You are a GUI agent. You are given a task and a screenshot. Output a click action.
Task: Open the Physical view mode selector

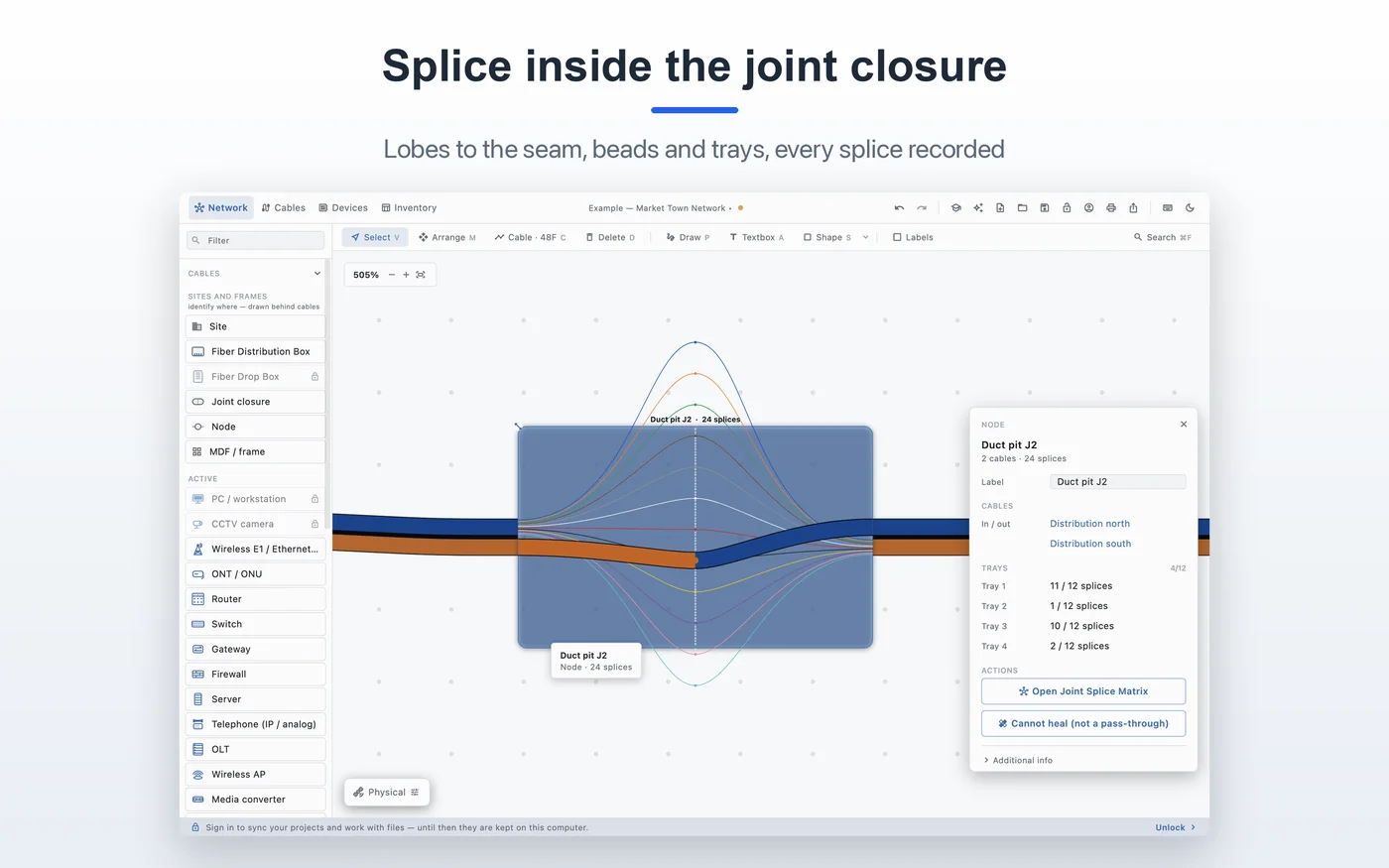pyautogui.click(x=387, y=793)
